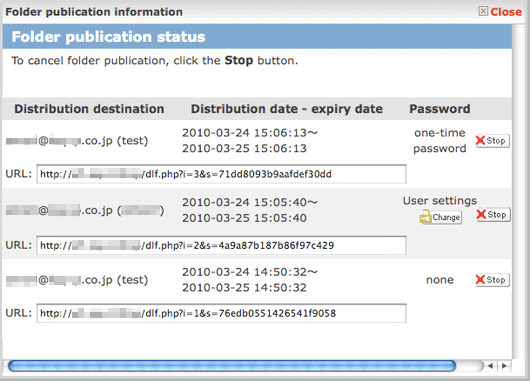Viewport: 530px width, 381px height.
Task: Click the Distribution date - expiry date header
Action: coord(287,109)
